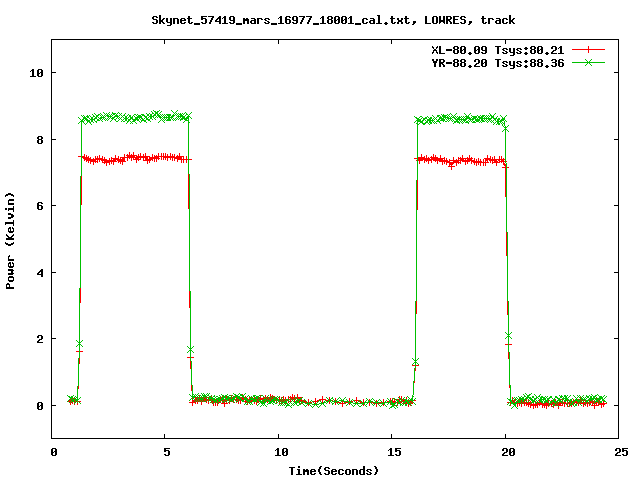Screen dimensions: 640x480
Task: Select the YR-88.20 Tsys:88.36 legend entry
Action: click(x=498, y=63)
